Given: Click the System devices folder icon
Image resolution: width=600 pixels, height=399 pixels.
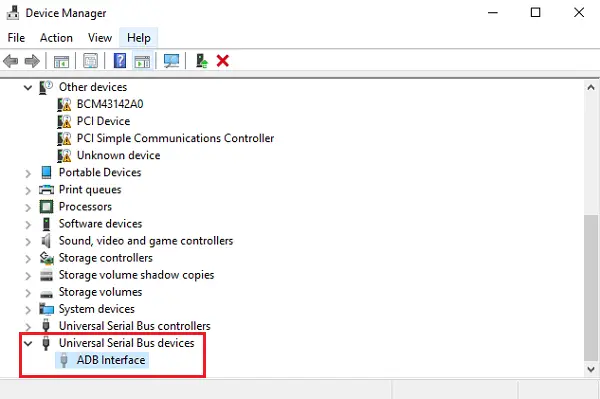Looking at the screenshot, I should (46, 309).
